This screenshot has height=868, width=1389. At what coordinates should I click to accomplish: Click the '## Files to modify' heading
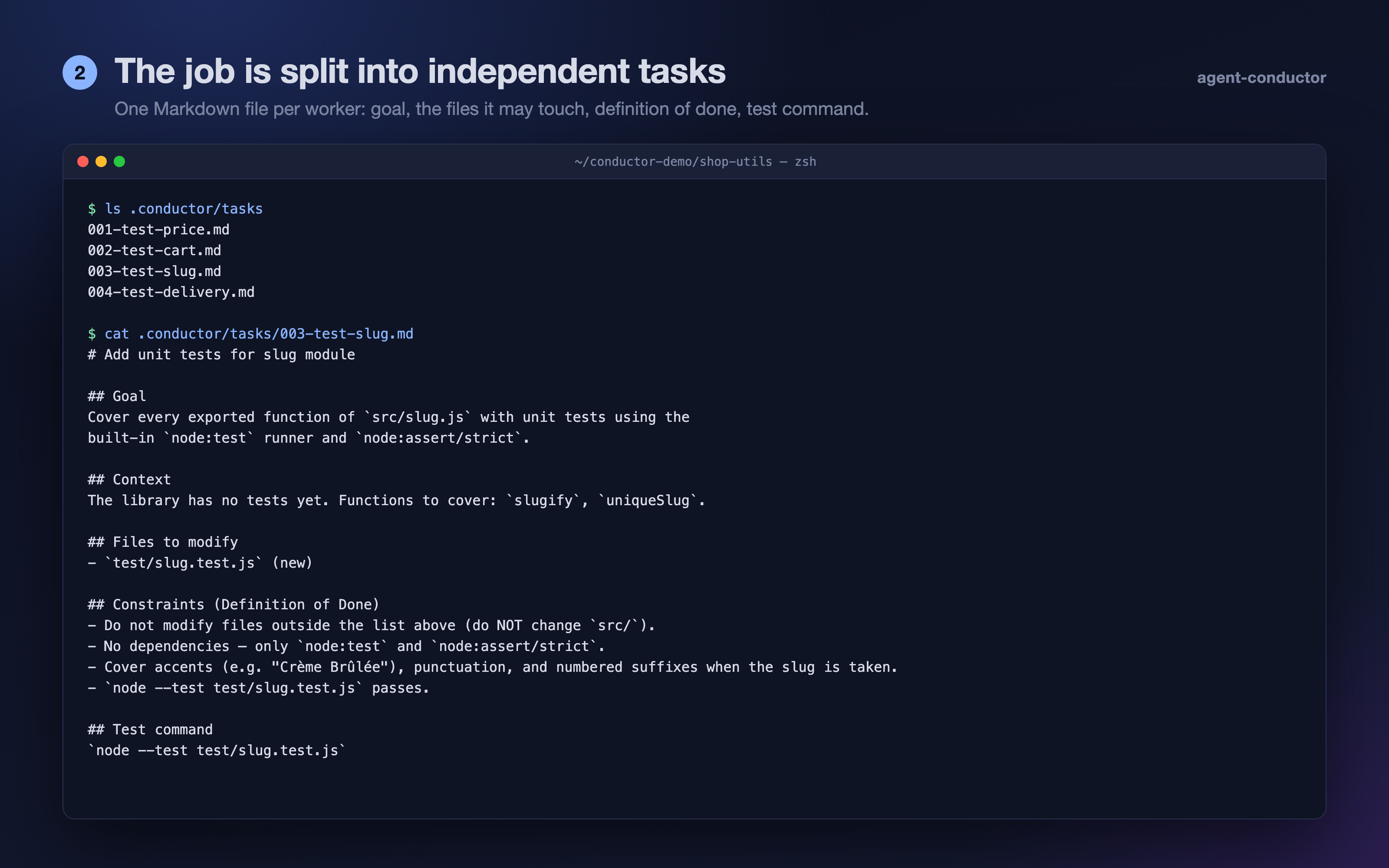tap(163, 542)
